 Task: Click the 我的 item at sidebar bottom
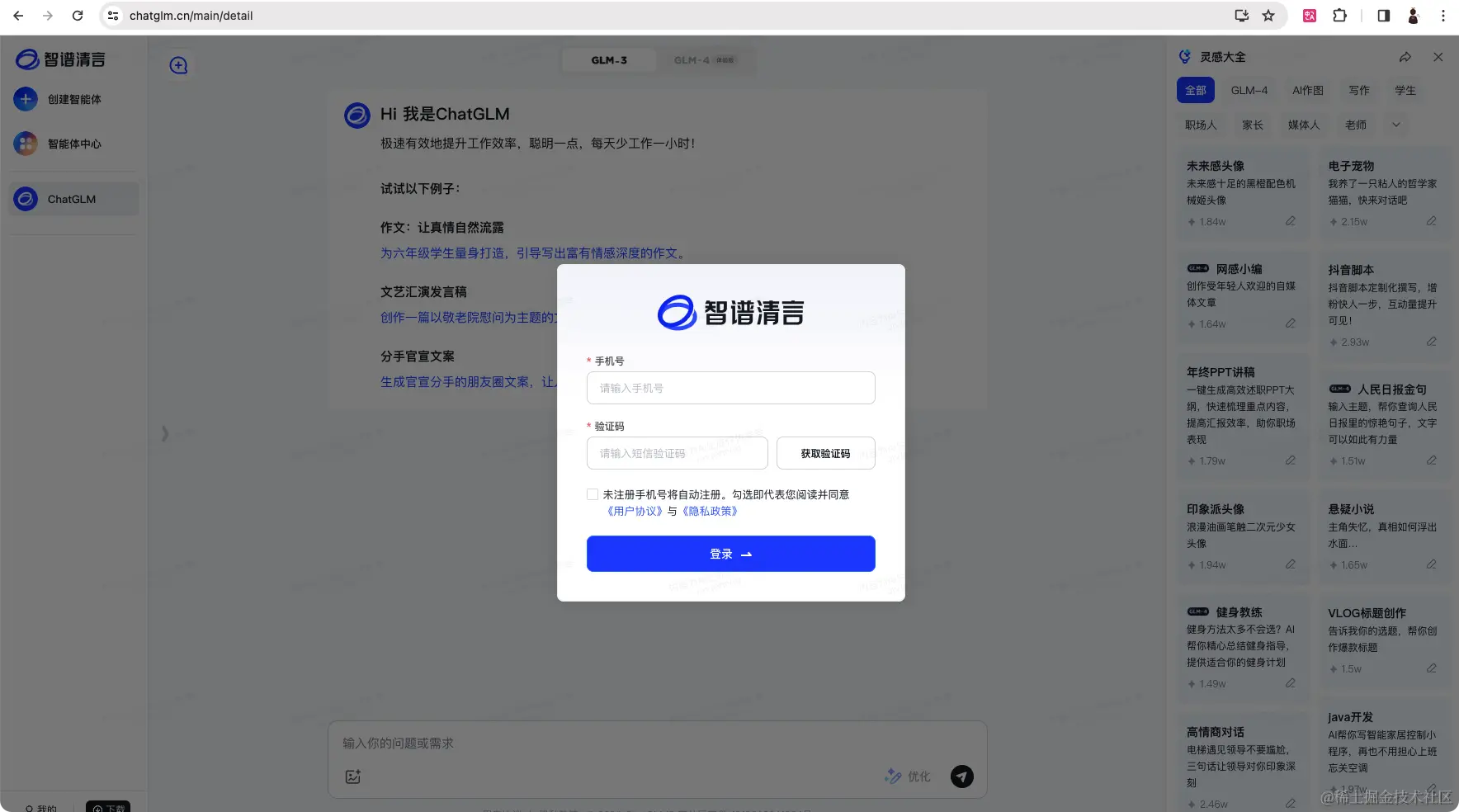(41, 808)
